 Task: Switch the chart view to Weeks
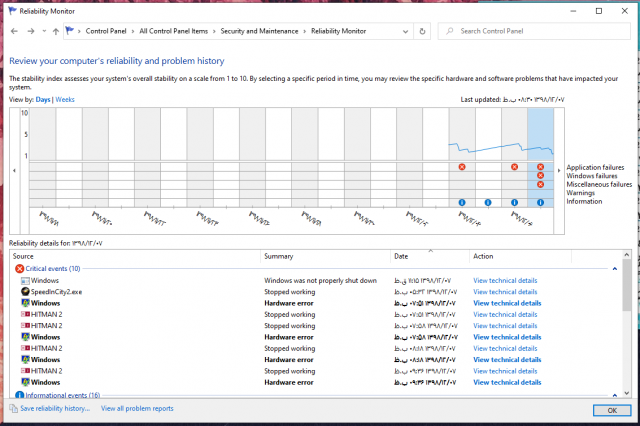[x=65, y=100]
